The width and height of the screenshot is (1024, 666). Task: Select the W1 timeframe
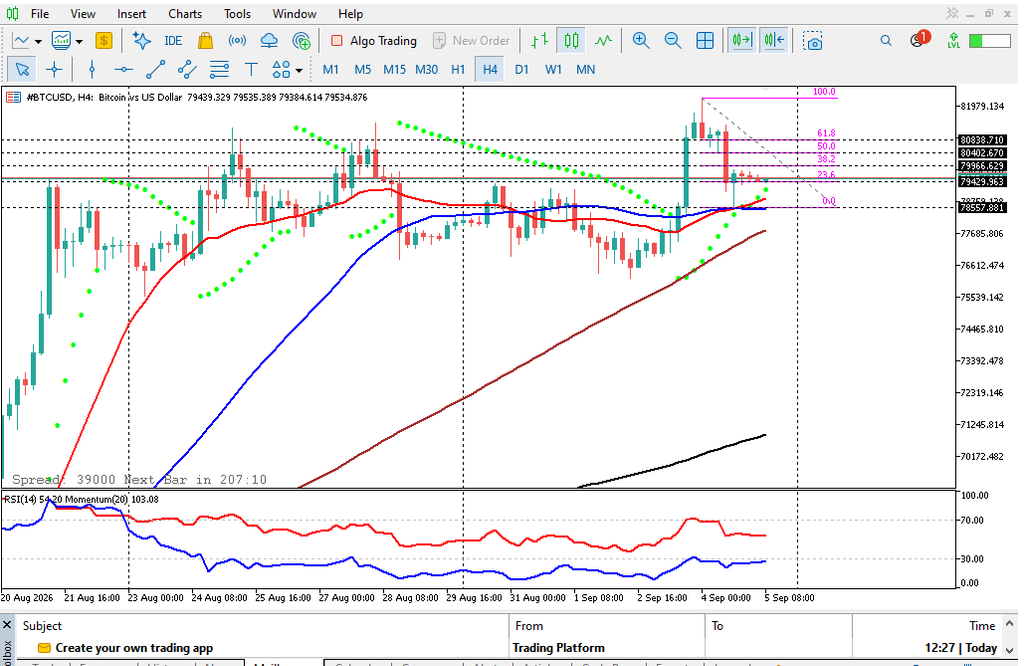tap(553, 69)
